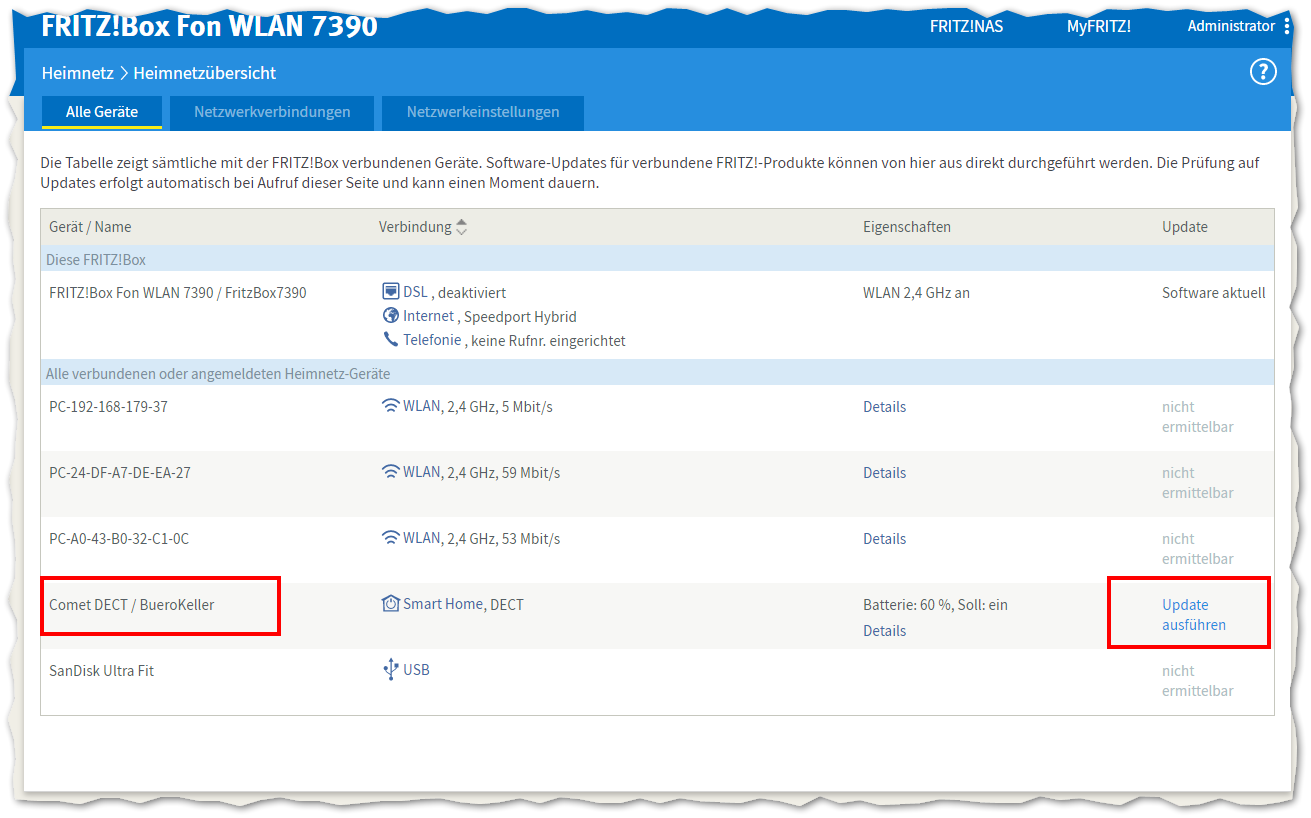Click WLAN icon for PC-192-168-179-37
The image size is (1311, 818).
click(391, 406)
